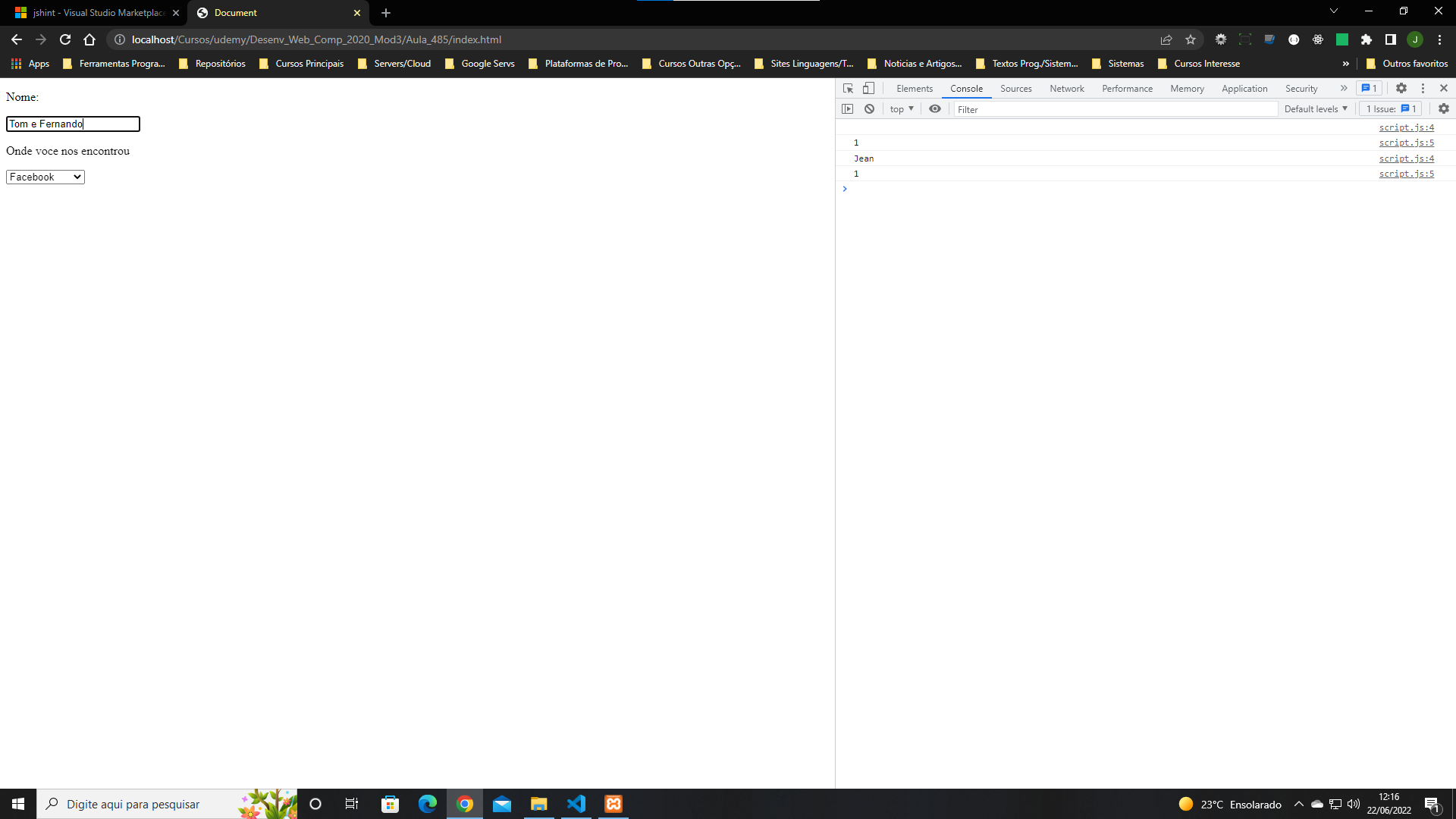
Task: Open the Chrome profile avatar J
Action: [x=1415, y=39]
